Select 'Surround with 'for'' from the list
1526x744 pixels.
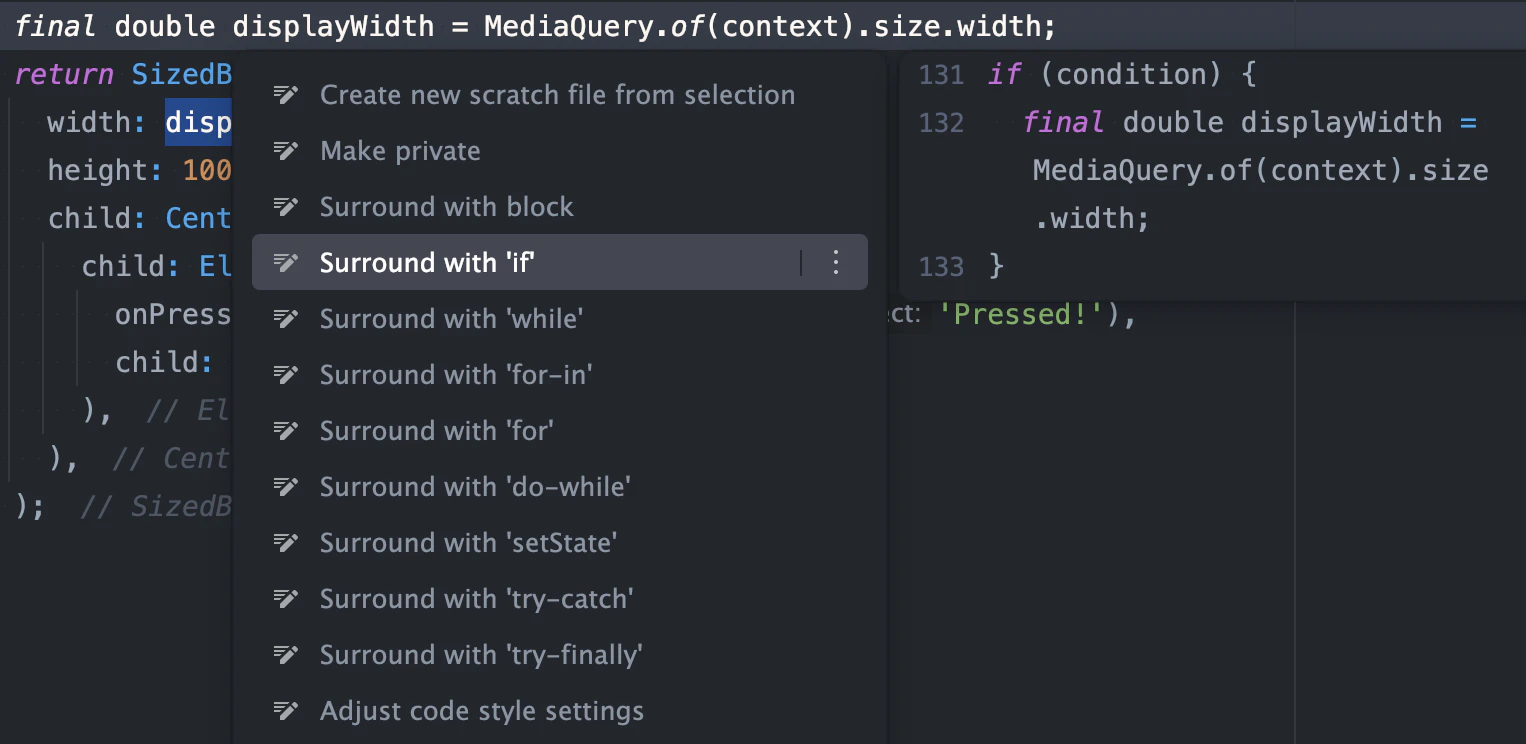435,430
